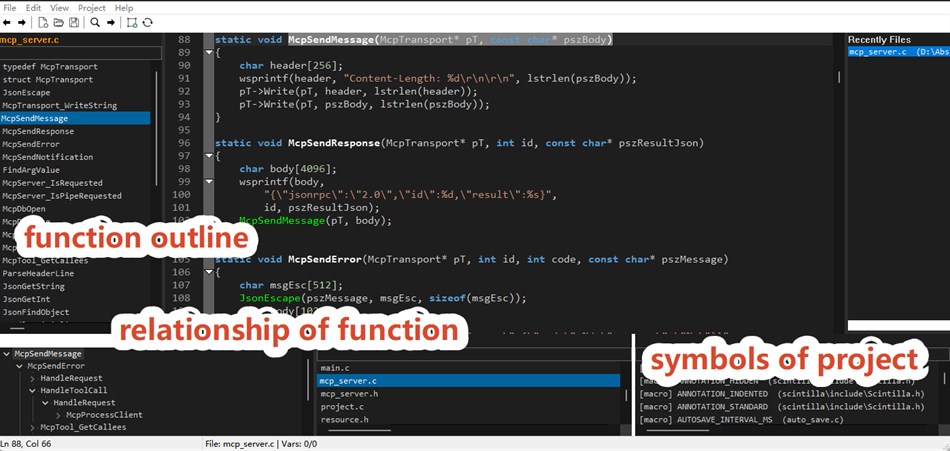
Task: Click the save floppy disk icon
Action: pyautogui.click(x=74, y=22)
